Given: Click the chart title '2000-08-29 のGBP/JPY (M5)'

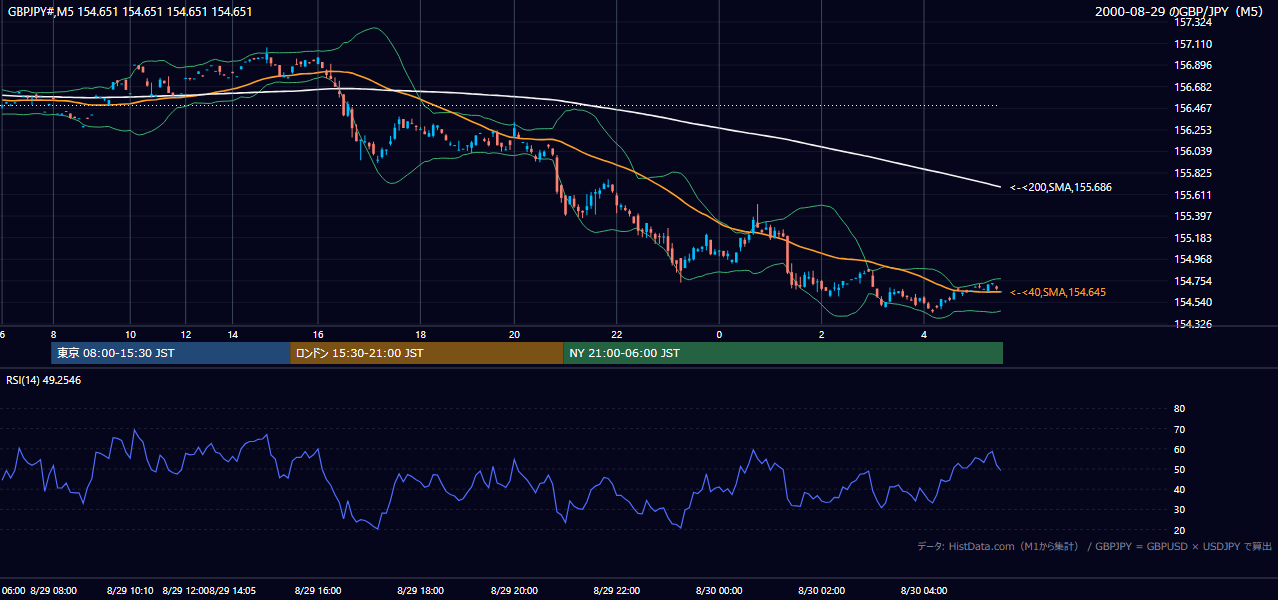Looking at the screenshot, I should [x=1181, y=12].
